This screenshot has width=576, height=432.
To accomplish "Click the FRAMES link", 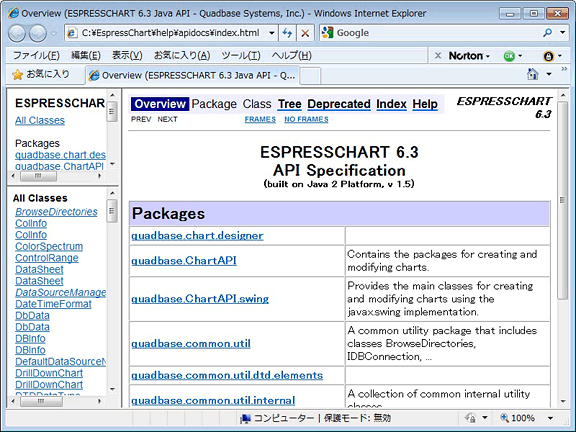I will click(260, 119).
